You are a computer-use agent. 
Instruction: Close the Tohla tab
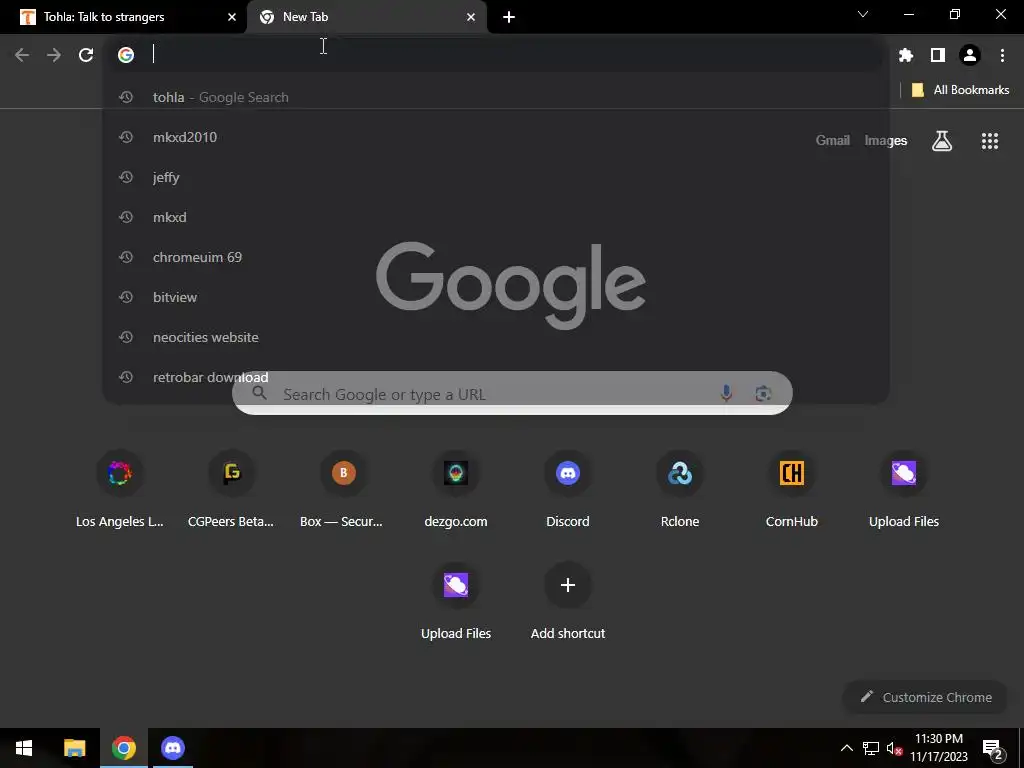[x=232, y=17]
